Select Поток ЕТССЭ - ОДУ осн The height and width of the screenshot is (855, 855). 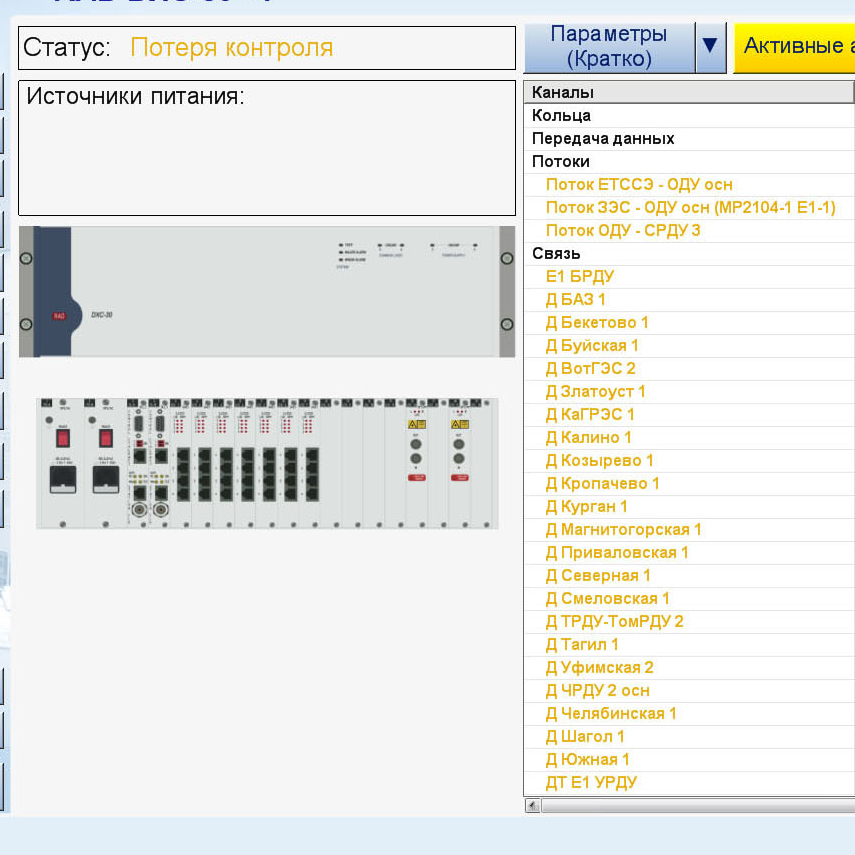[x=639, y=184]
